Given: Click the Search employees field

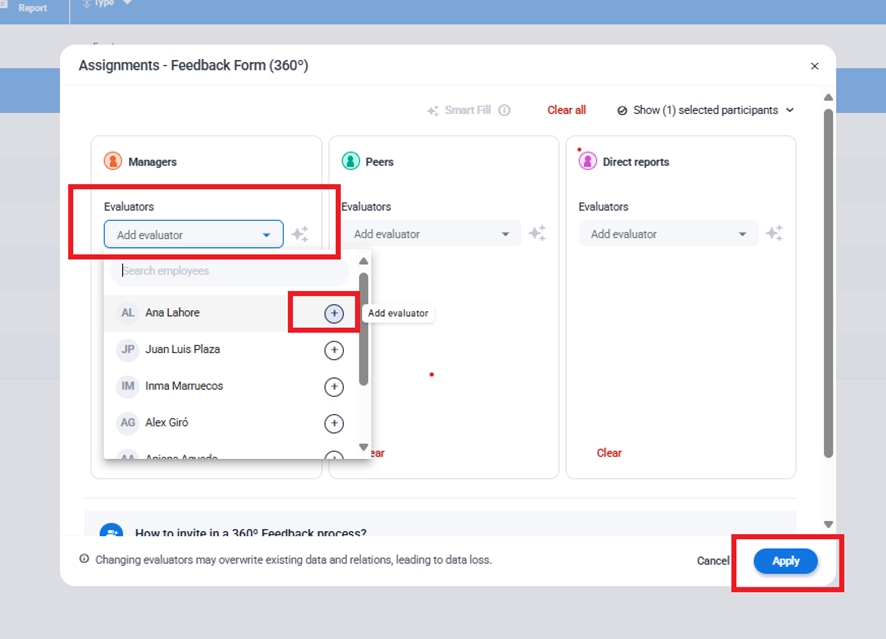Looking at the screenshot, I should (x=230, y=271).
